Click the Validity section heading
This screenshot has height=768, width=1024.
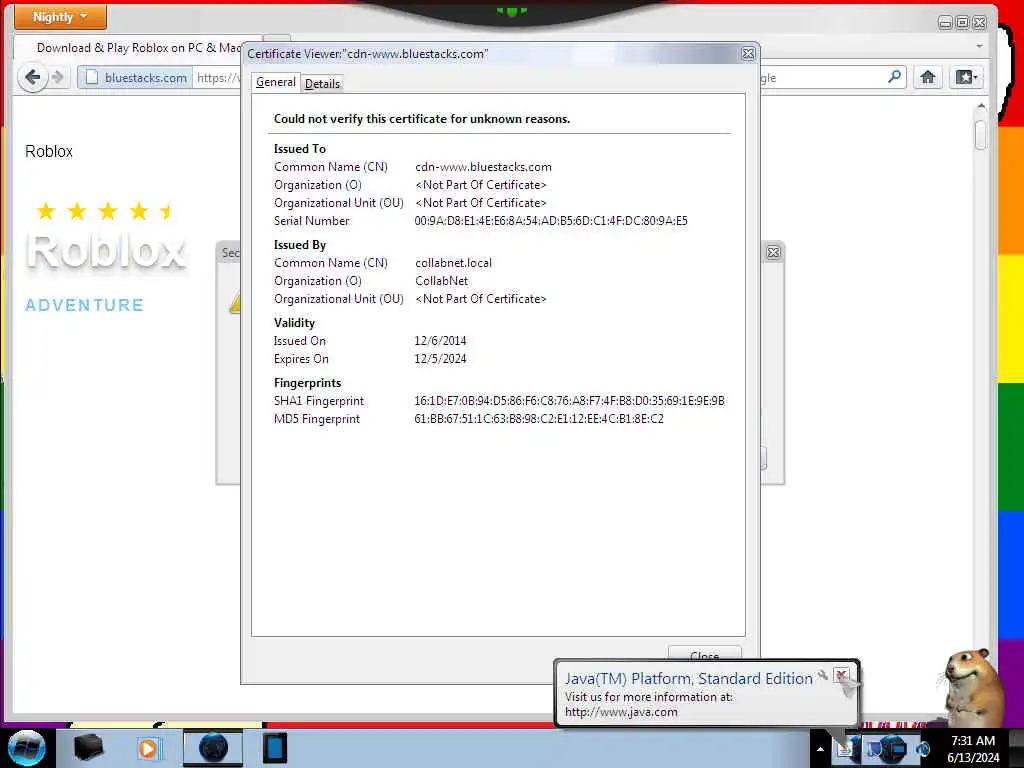pyautogui.click(x=294, y=323)
